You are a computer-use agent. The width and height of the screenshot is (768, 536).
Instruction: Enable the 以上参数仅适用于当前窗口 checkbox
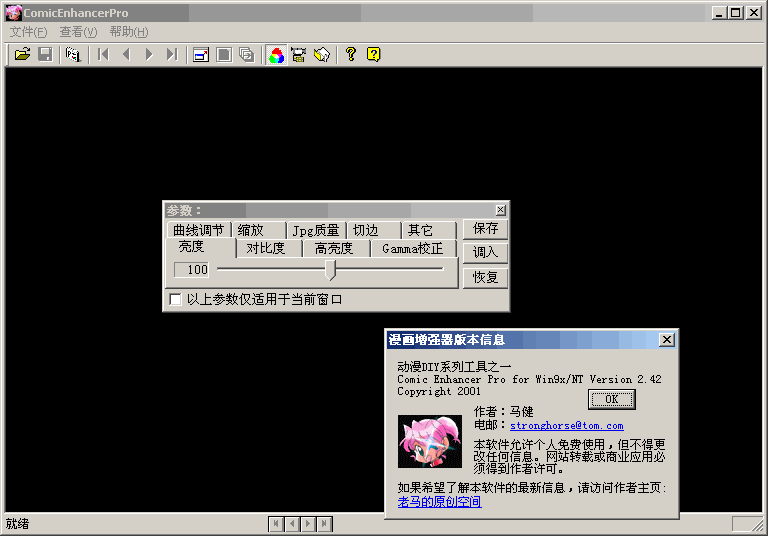click(176, 299)
